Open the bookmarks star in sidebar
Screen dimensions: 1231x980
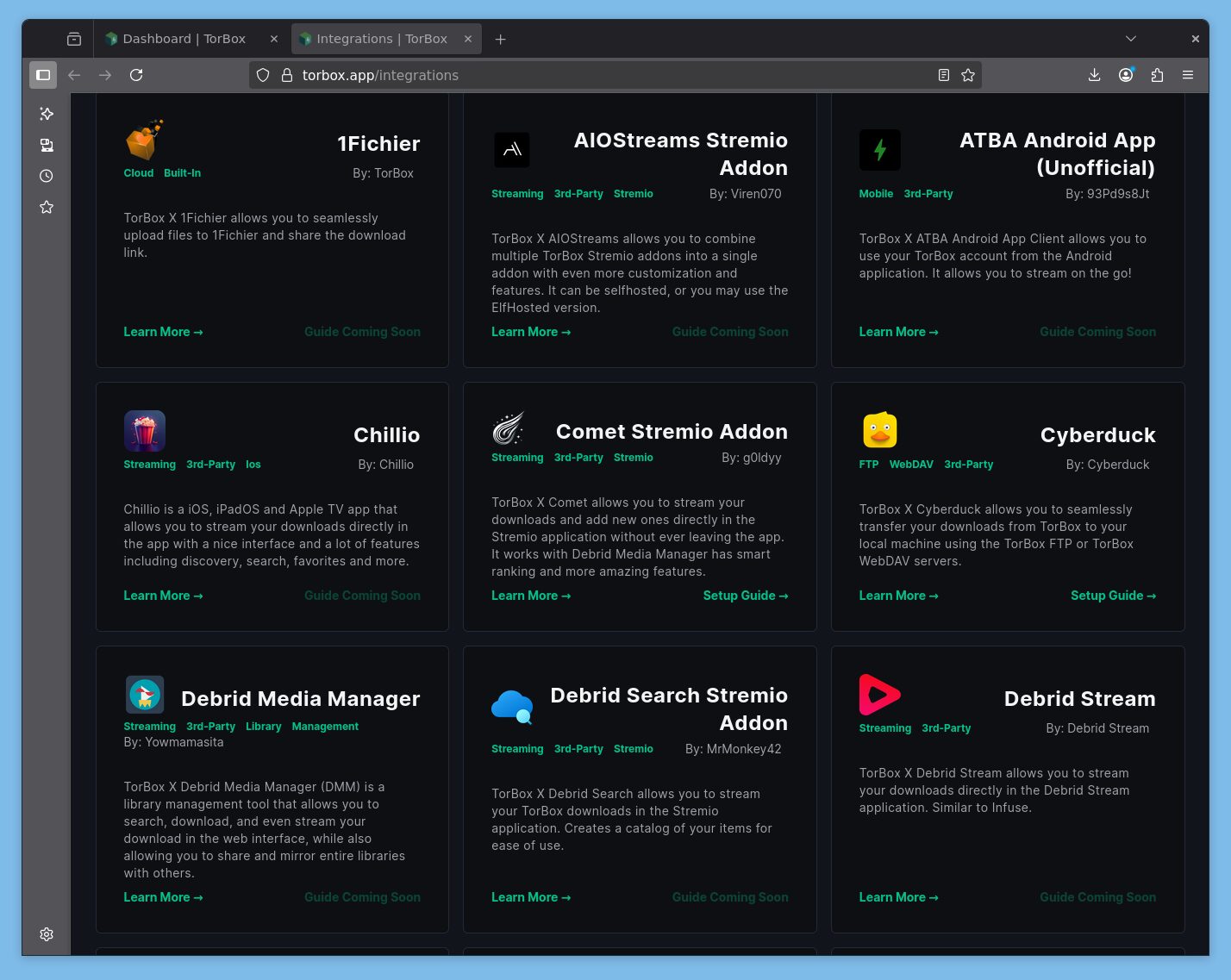pos(47,207)
